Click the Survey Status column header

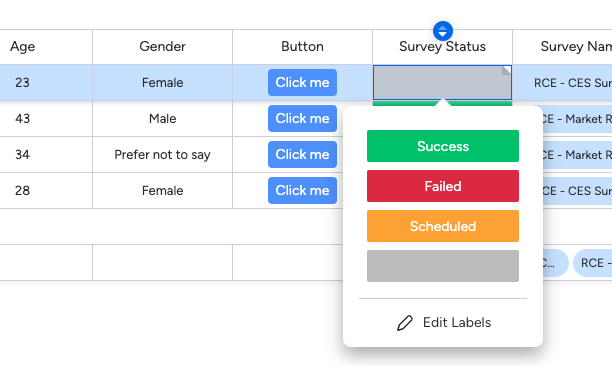[442, 47]
